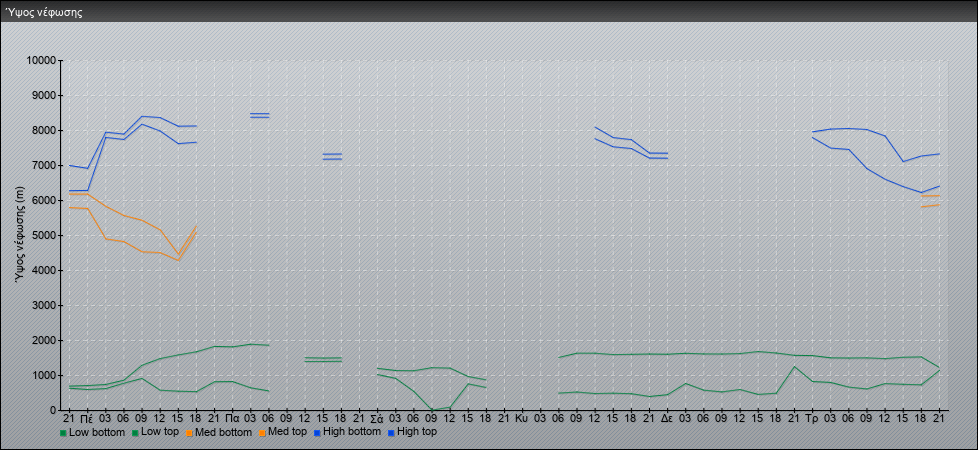Toggle the Low bottom series label

98,432
